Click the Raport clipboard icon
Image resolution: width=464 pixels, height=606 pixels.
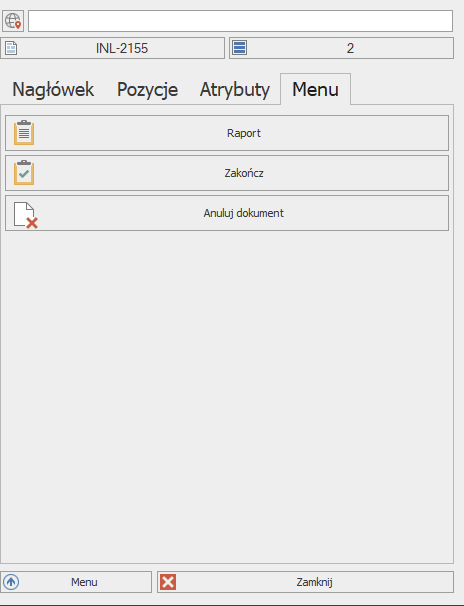(x=24, y=133)
